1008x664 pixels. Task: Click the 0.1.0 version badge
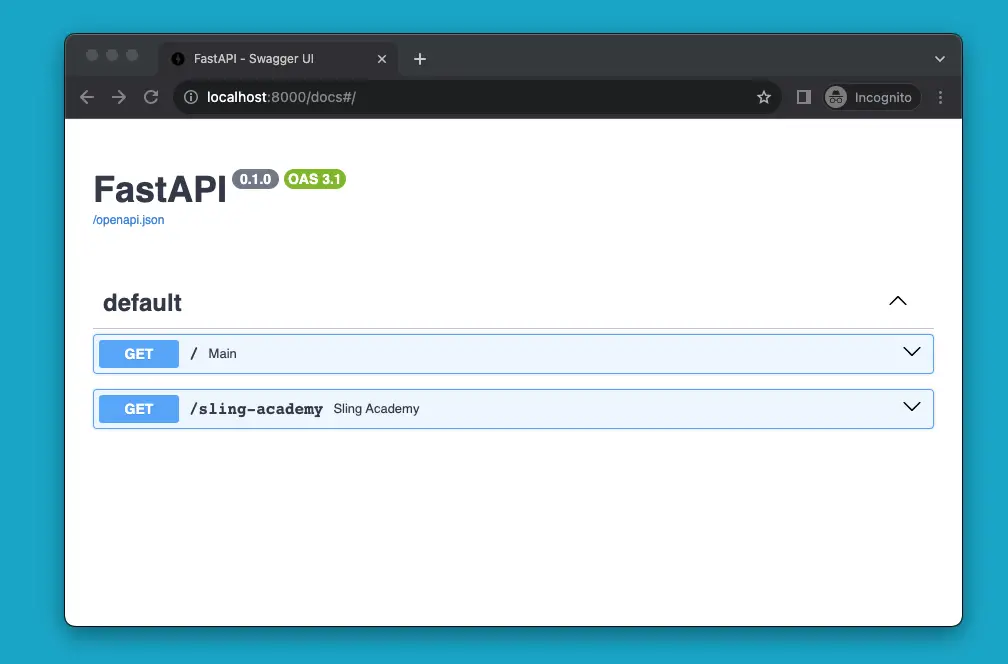(255, 179)
